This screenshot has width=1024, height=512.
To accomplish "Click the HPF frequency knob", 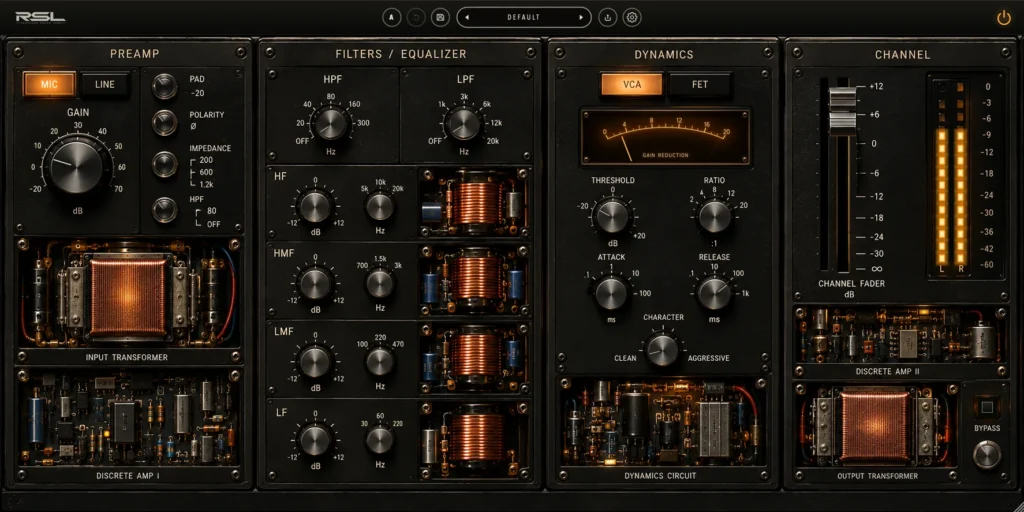I will 331,123.
